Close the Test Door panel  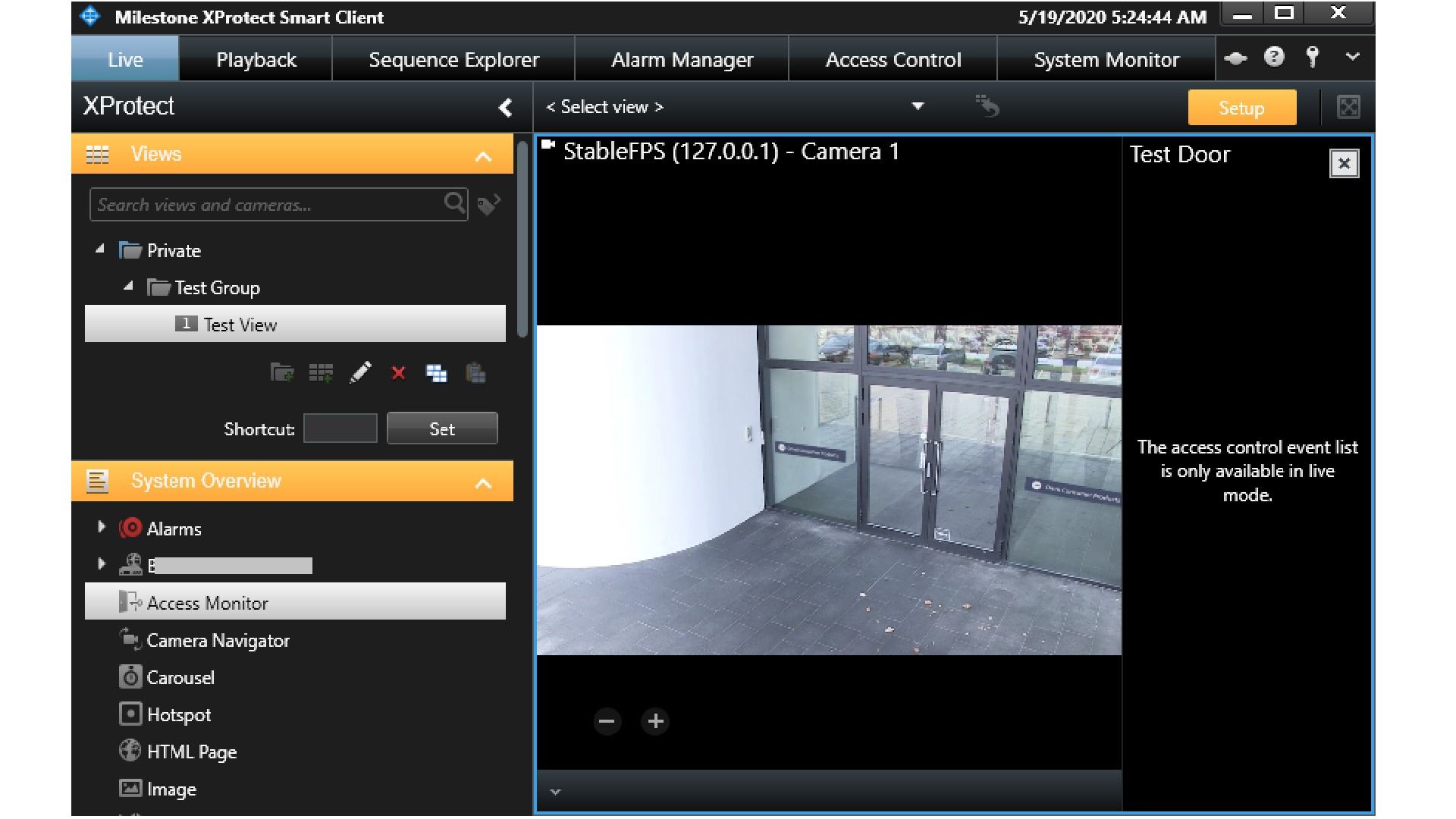pos(1344,163)
